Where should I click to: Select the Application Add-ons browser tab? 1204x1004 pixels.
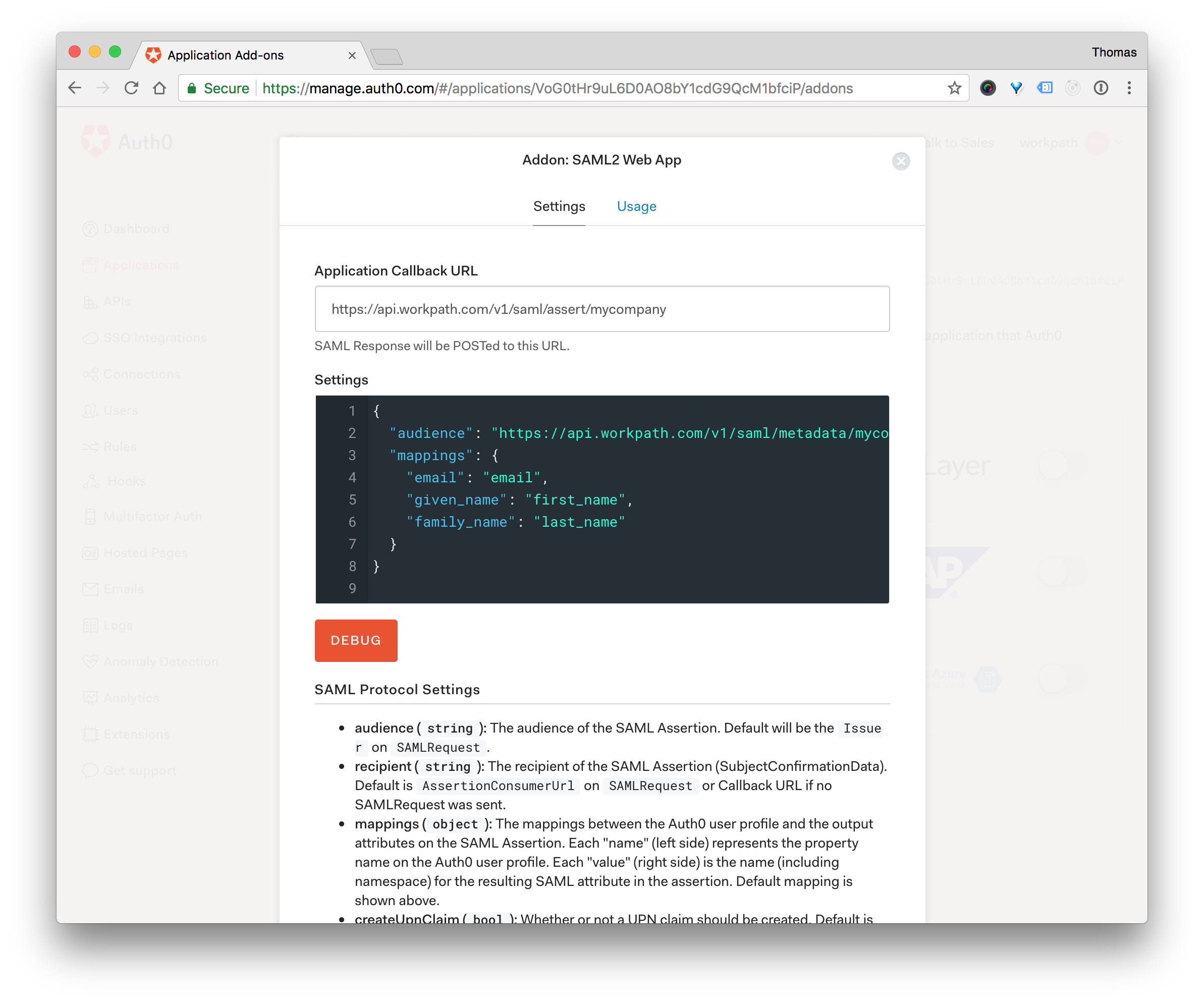click(x=252, y=55)
